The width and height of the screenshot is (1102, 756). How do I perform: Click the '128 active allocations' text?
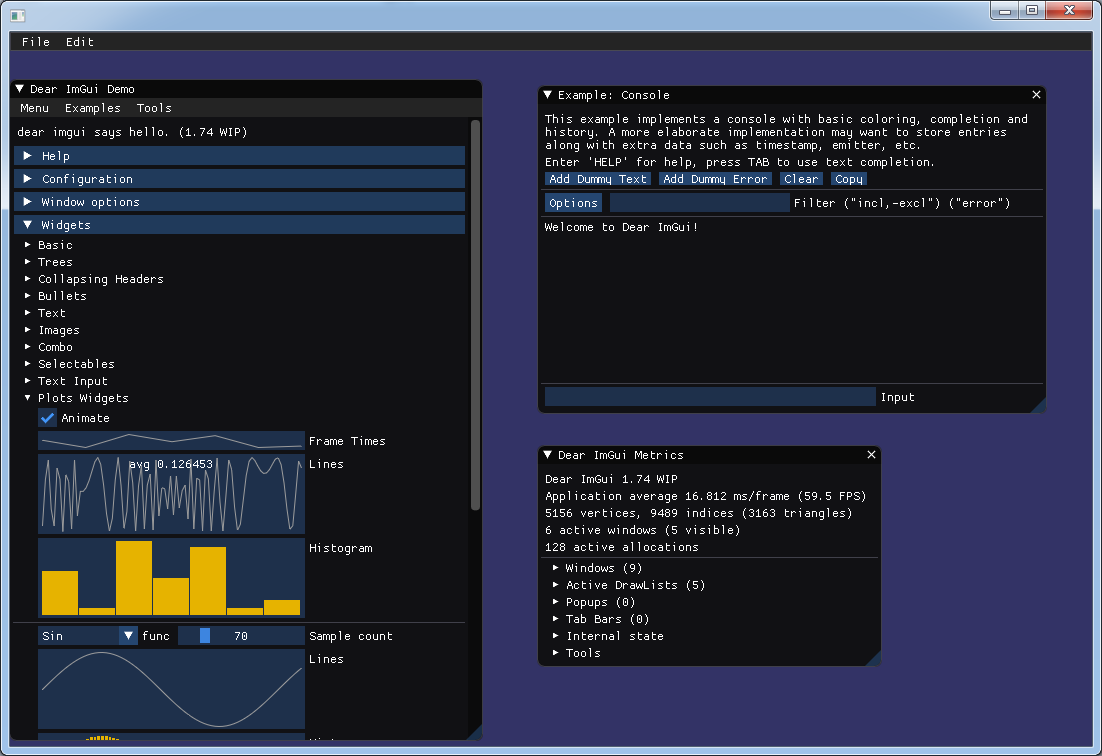(622, 547)
